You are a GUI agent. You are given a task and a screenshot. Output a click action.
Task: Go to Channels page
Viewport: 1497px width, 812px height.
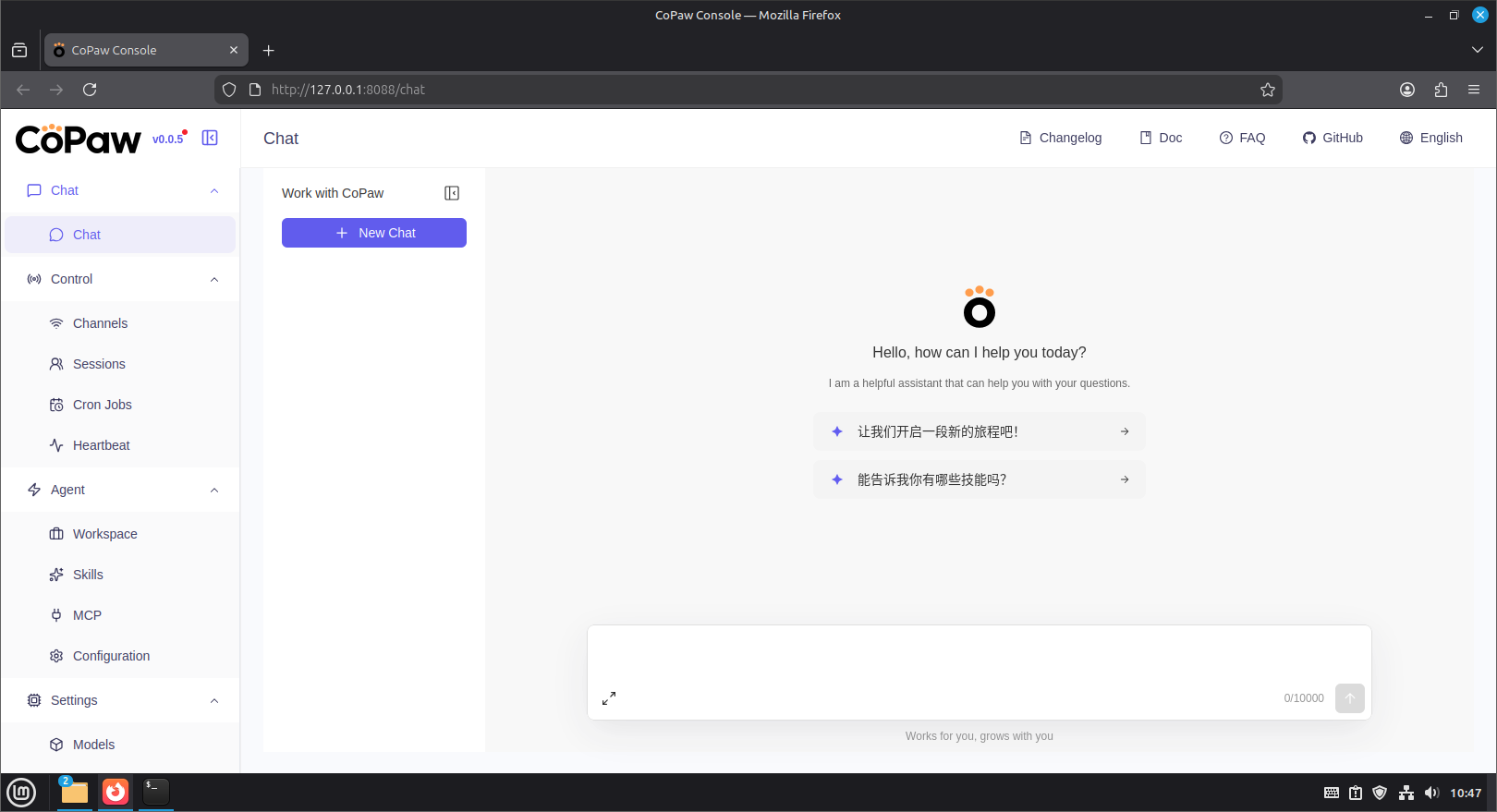tap(100, 323)
